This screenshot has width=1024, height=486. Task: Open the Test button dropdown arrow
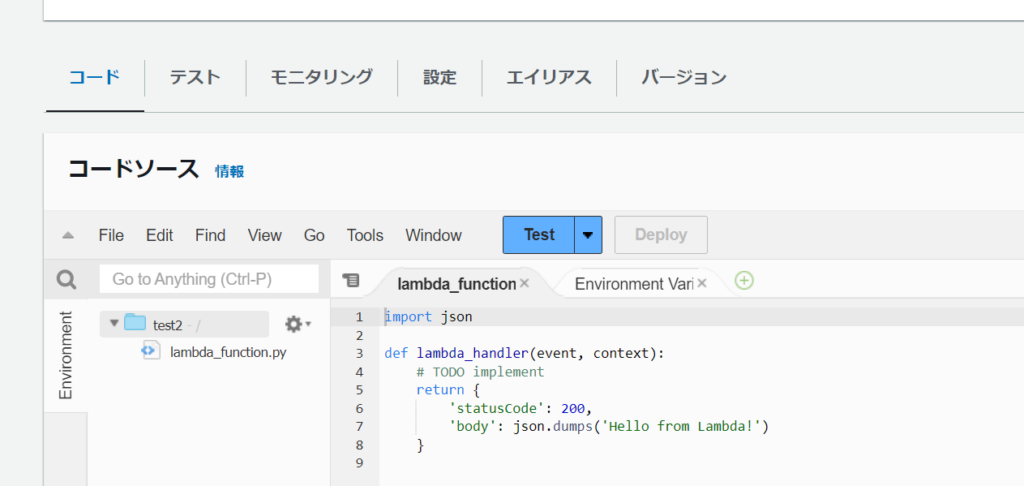click(x=588, y=235)
